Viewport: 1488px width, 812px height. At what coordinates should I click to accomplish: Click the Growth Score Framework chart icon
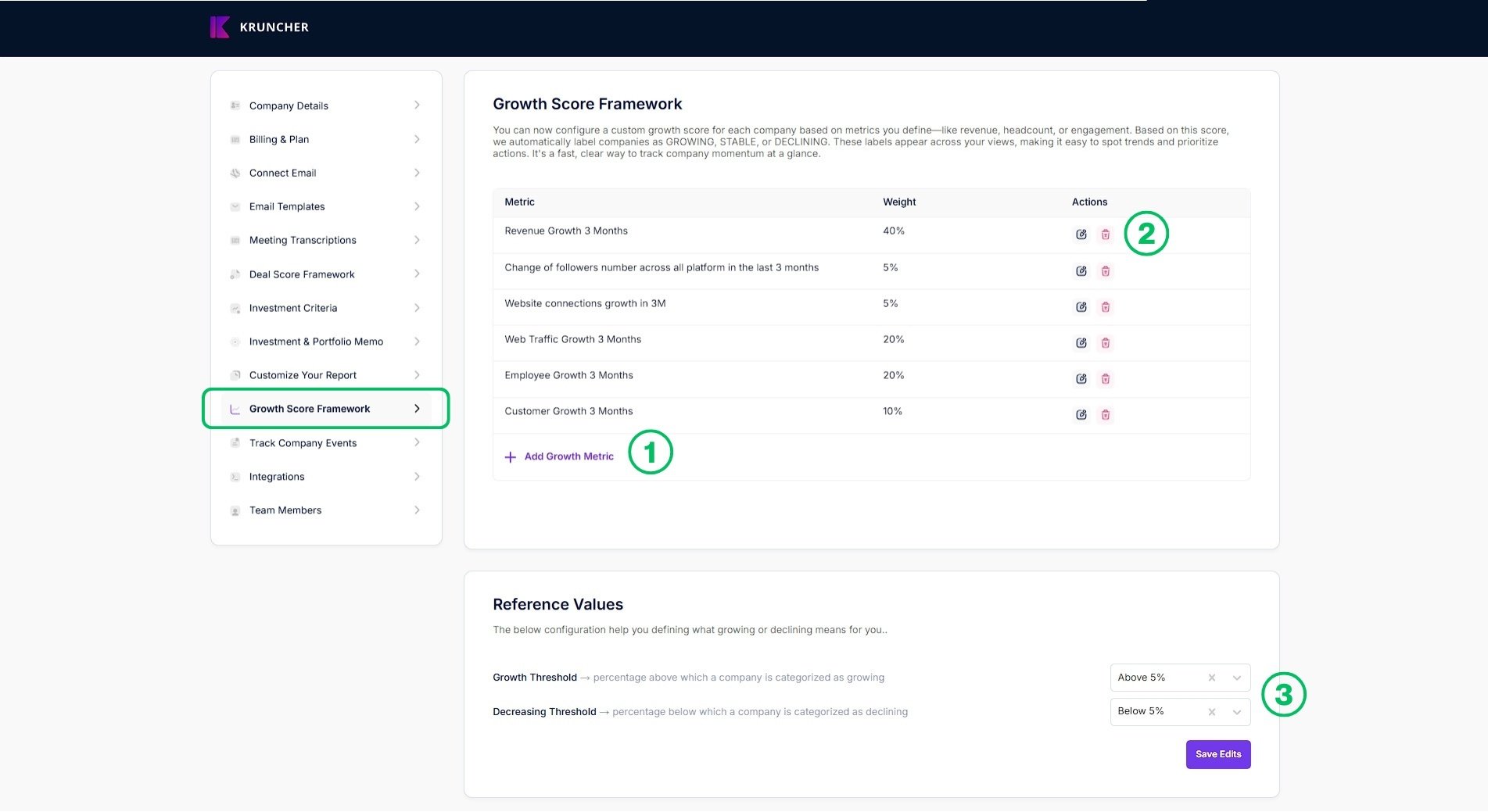[x=235, y=410]
